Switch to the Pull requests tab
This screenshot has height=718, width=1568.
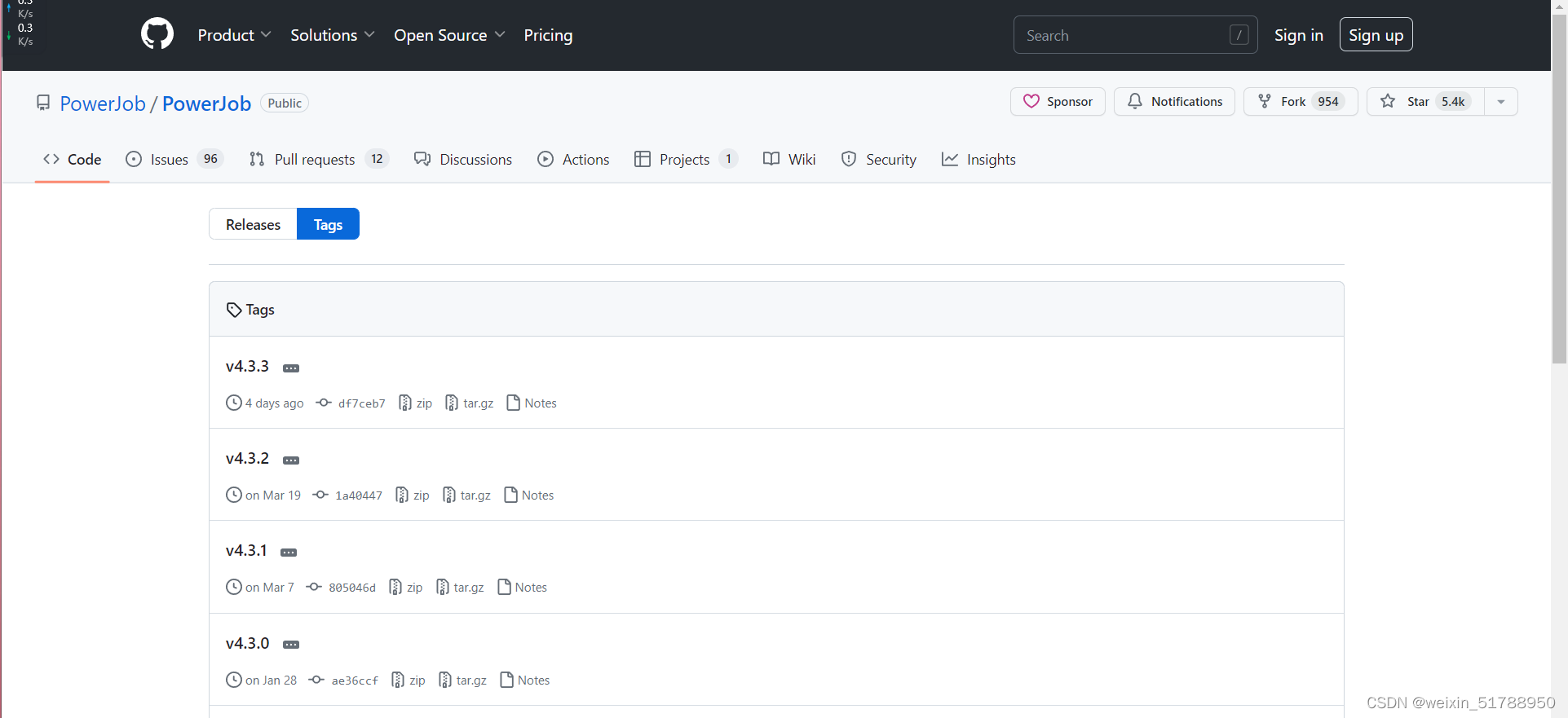[x=319, y=160]
